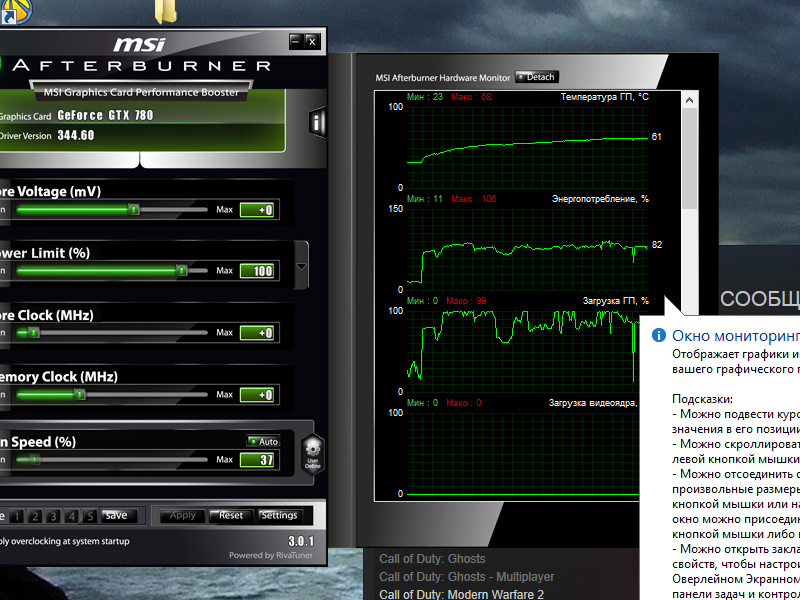Click the Memory Clock value field
The height and width of the screenshot is (600, 800).
257,395
